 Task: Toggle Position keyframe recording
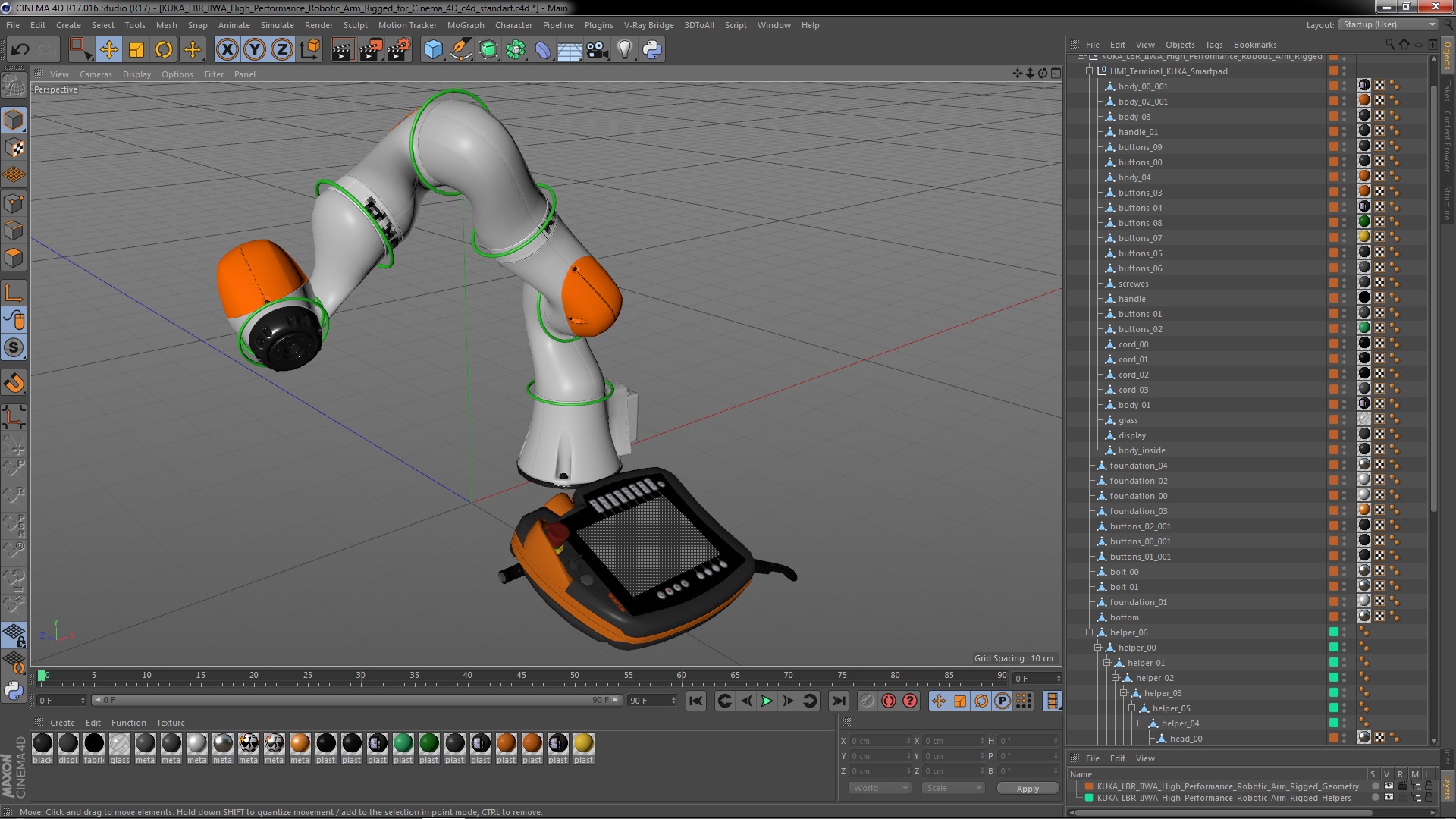(939, 701)
